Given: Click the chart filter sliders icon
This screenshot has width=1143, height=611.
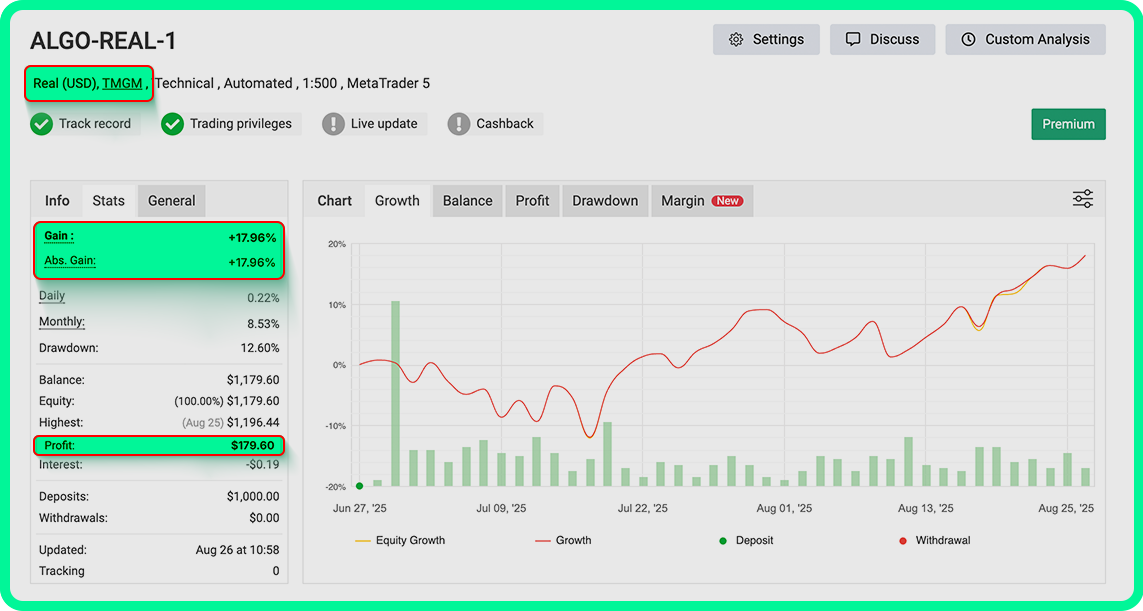Looking at the screenshot, I should coord(1082,199).
